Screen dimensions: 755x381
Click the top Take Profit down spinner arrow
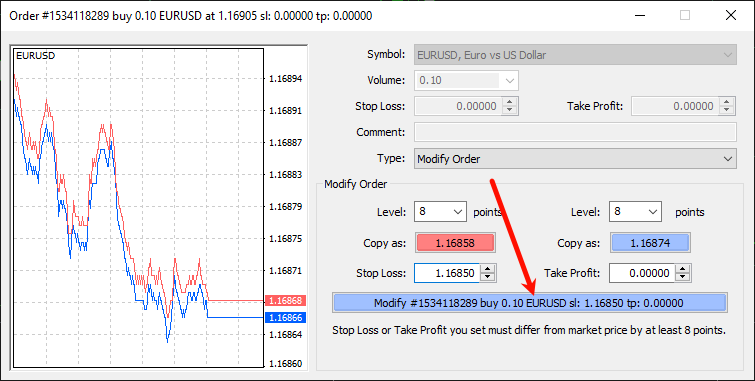click(x=727, y=110)
